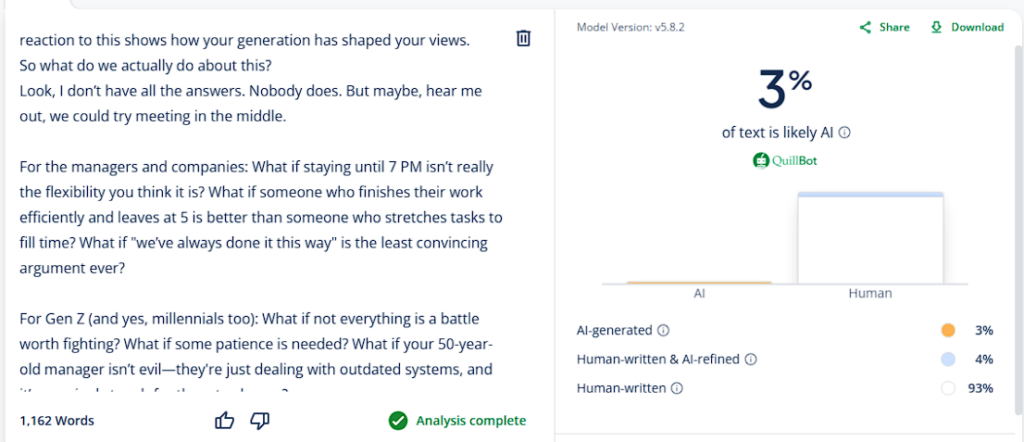
Task: Click the Download button
Action: (x=966, y=27)
